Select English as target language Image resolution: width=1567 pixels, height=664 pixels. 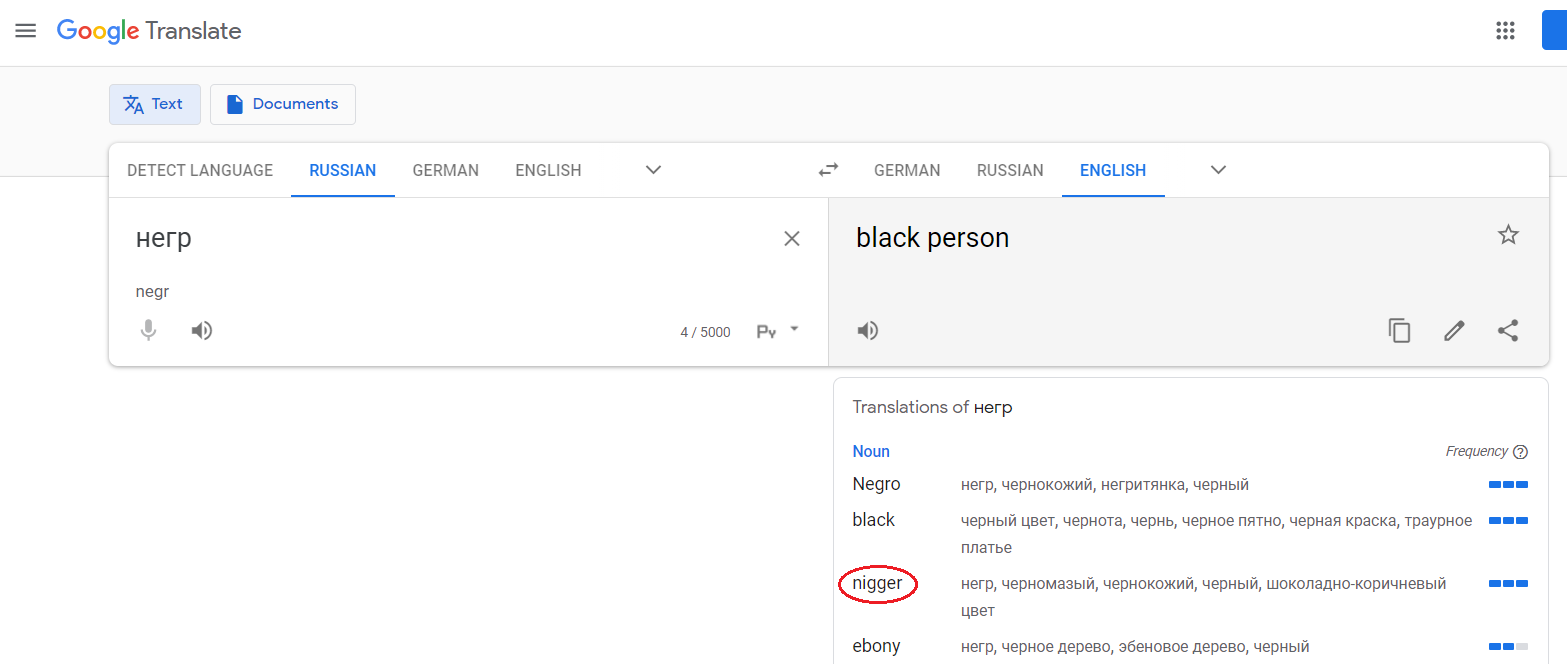click(x=1113, y=170)
